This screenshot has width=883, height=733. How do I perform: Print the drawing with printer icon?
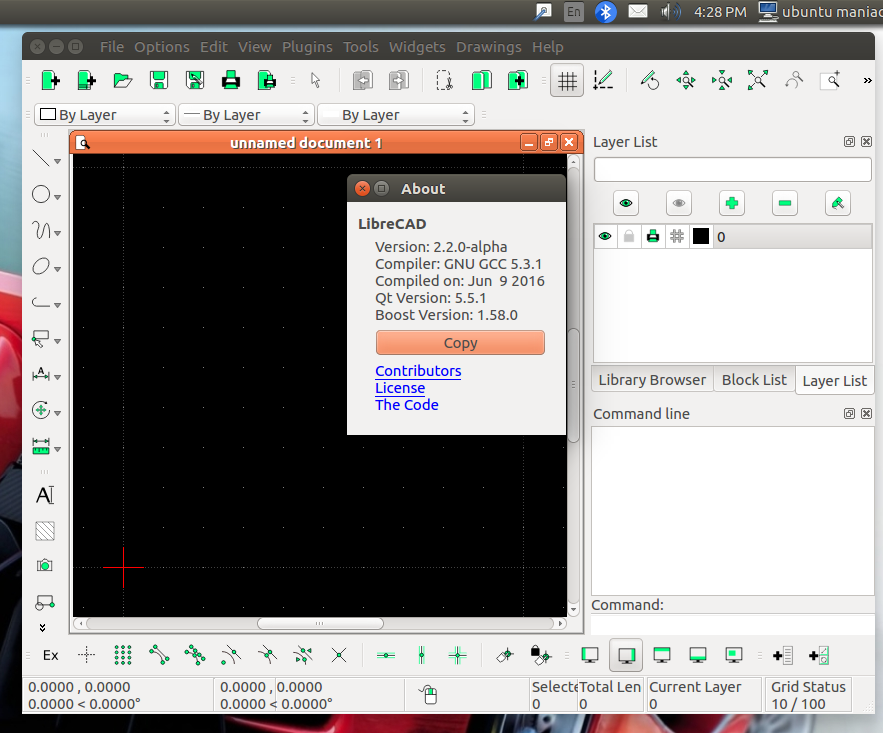pos(231,81)
